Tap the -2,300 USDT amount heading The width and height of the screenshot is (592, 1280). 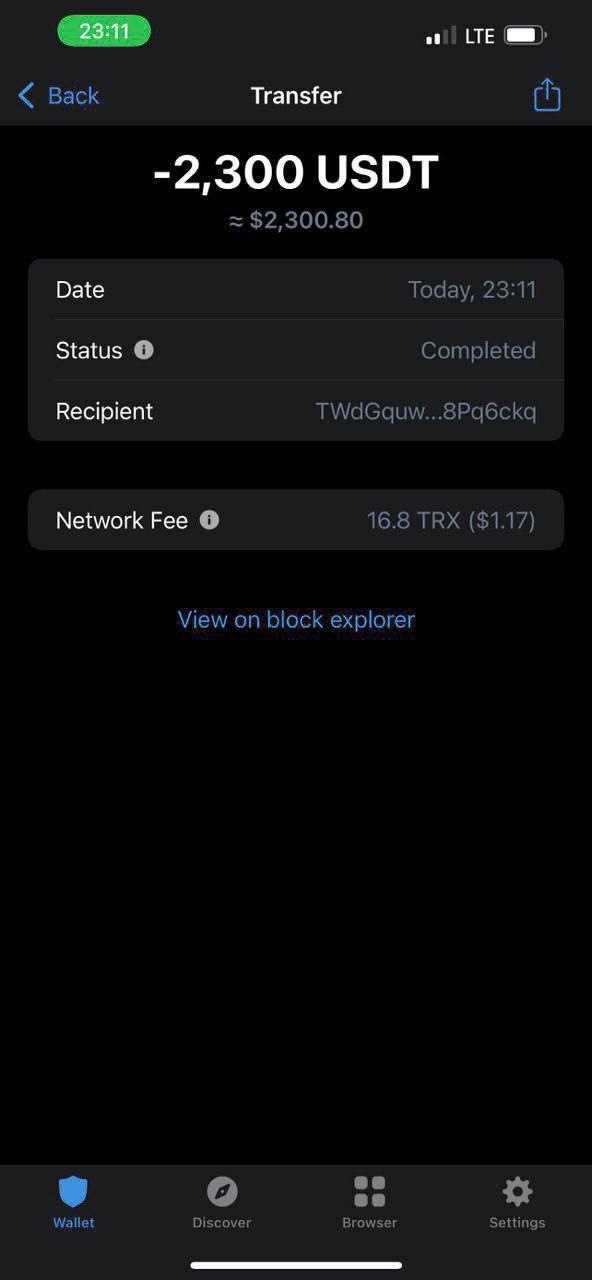(x=296, y=172)
